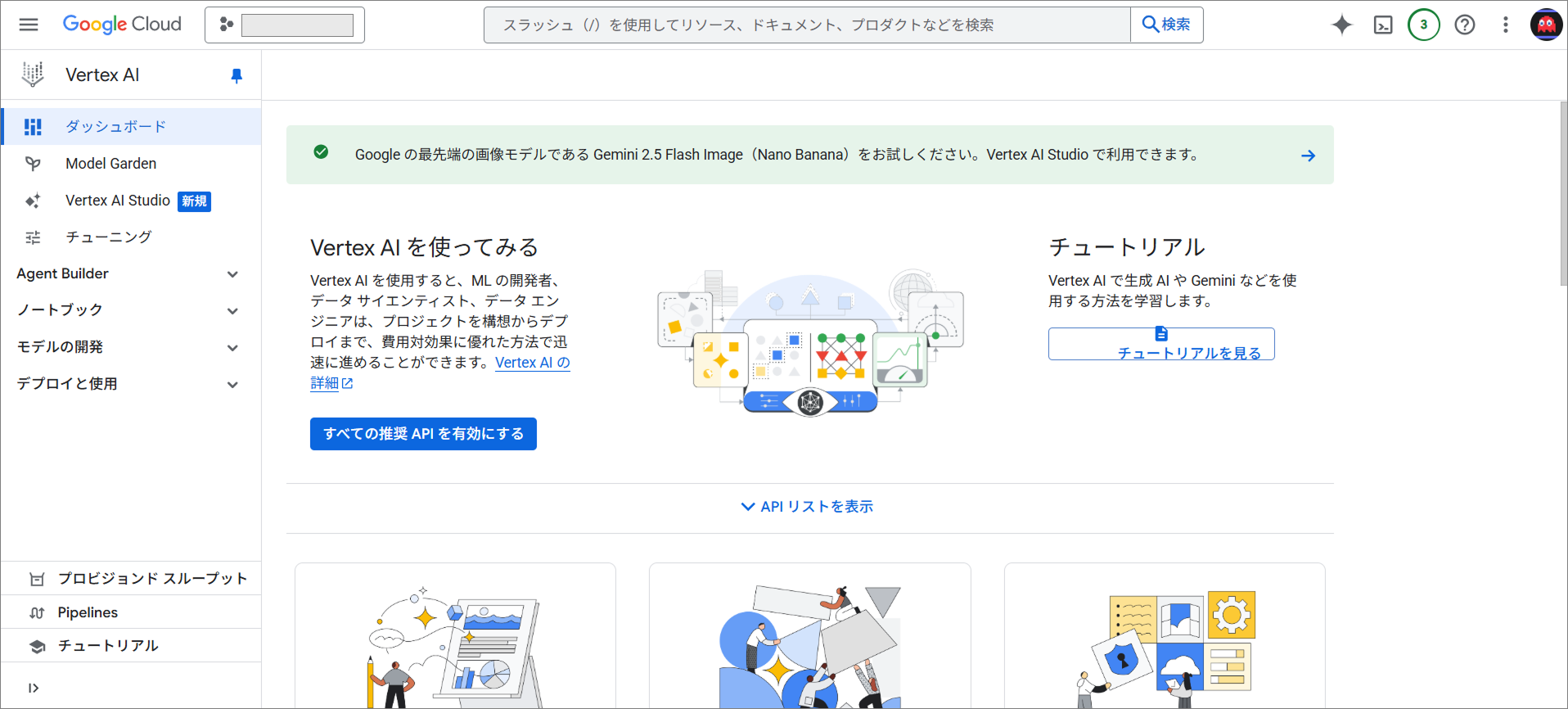The width and height of the screenshot is (1568, 709).
Task: Select ダッシュボード in the sidebar
Action: pos(132,127)
